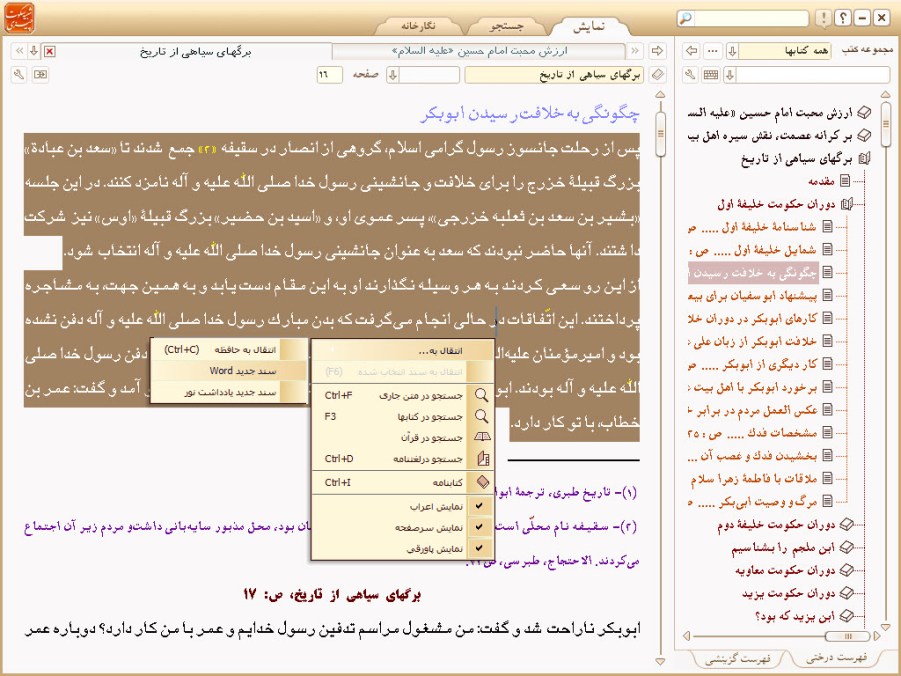Click the wrench icon in book panel
901x676 pixels.
pyautogui.click(x=690, y=75)
